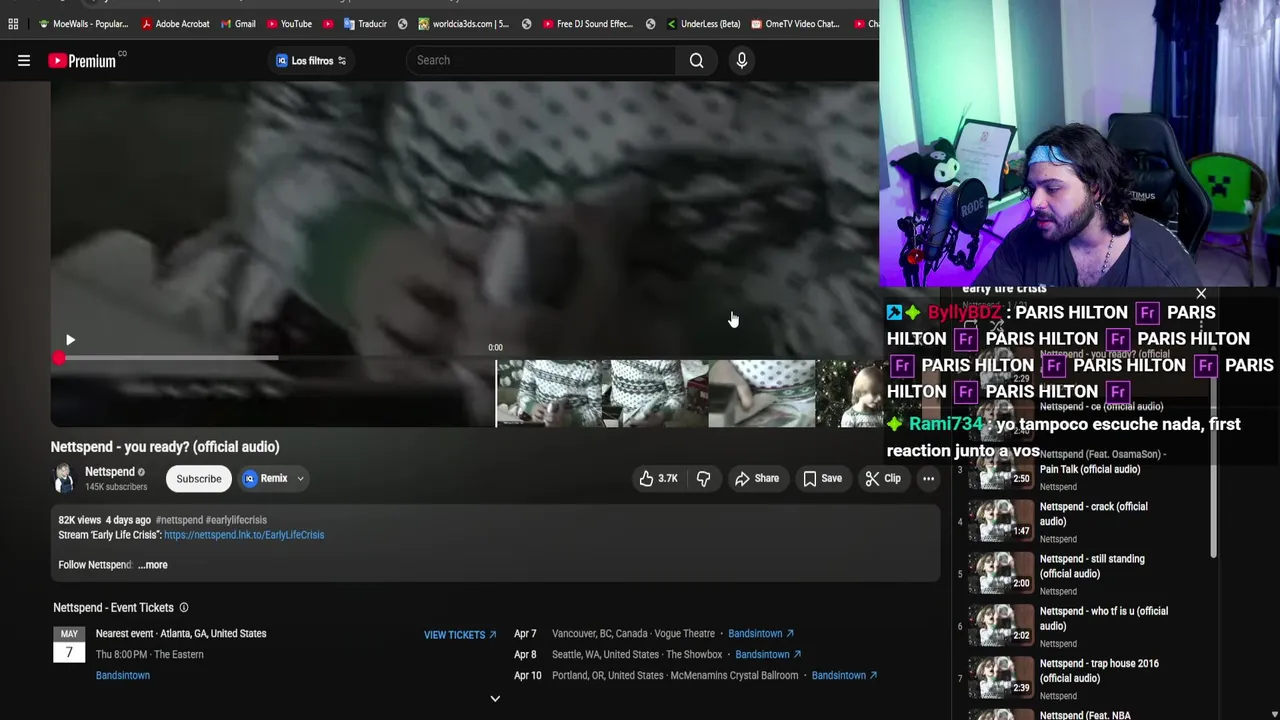This screenshot has height=720, width=1280.
Task: Expand the Remix dropdown arrow
Action: click(300, 478)
